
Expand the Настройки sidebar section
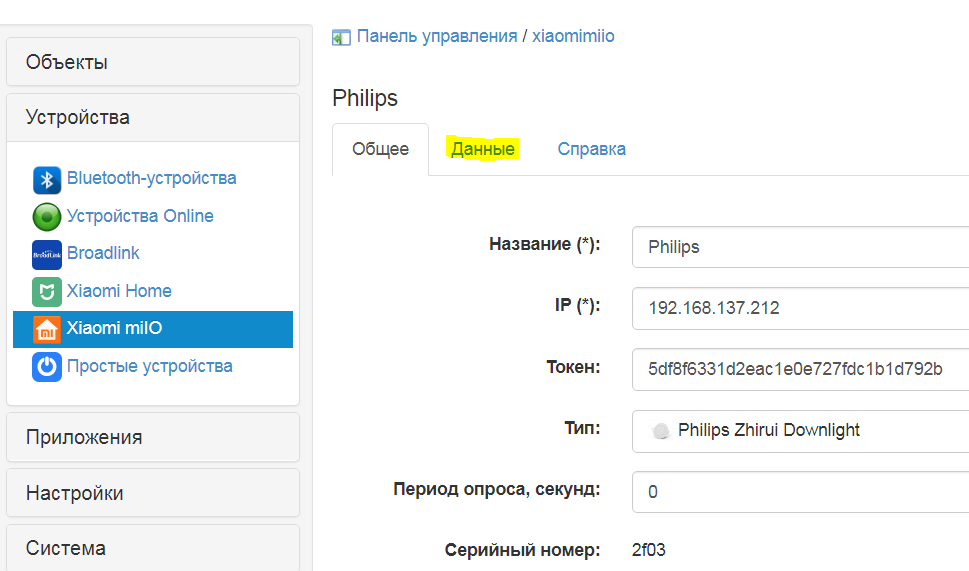(153, 493)
